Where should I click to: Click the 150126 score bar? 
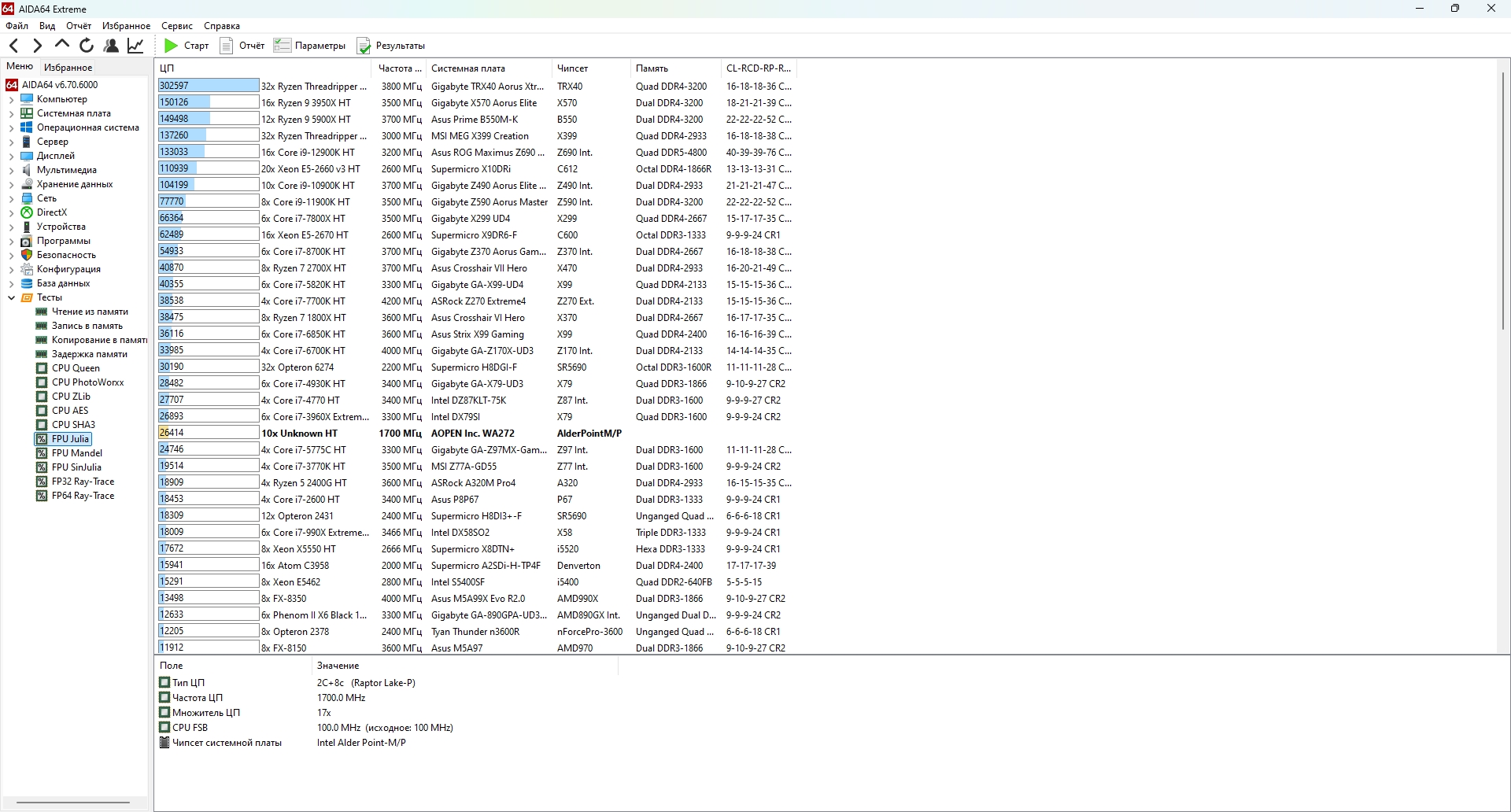209,102
